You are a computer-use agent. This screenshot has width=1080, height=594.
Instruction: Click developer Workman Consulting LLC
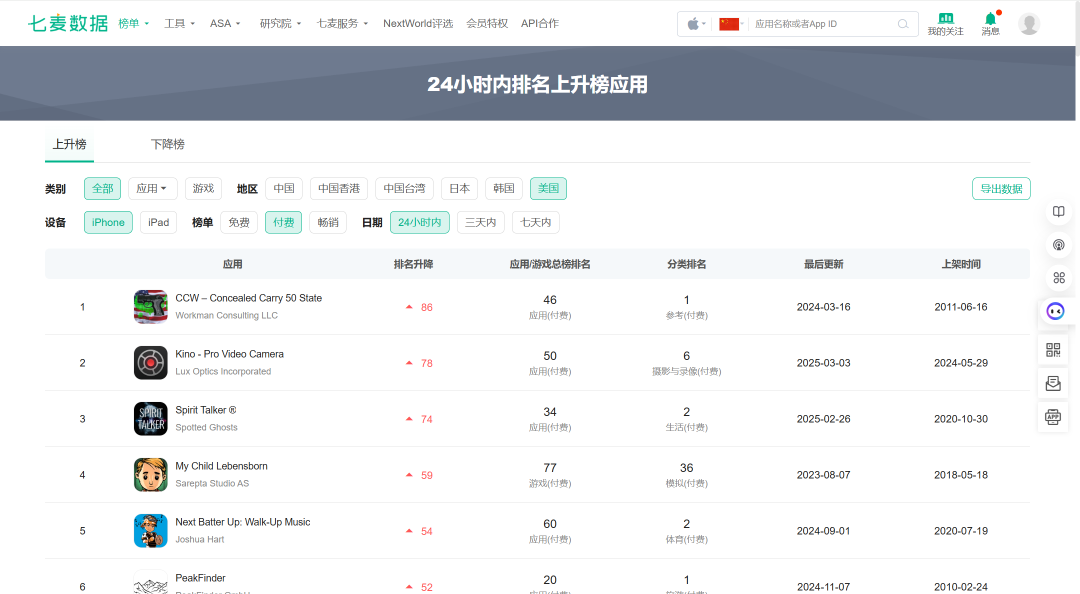[x=227, y=315]
